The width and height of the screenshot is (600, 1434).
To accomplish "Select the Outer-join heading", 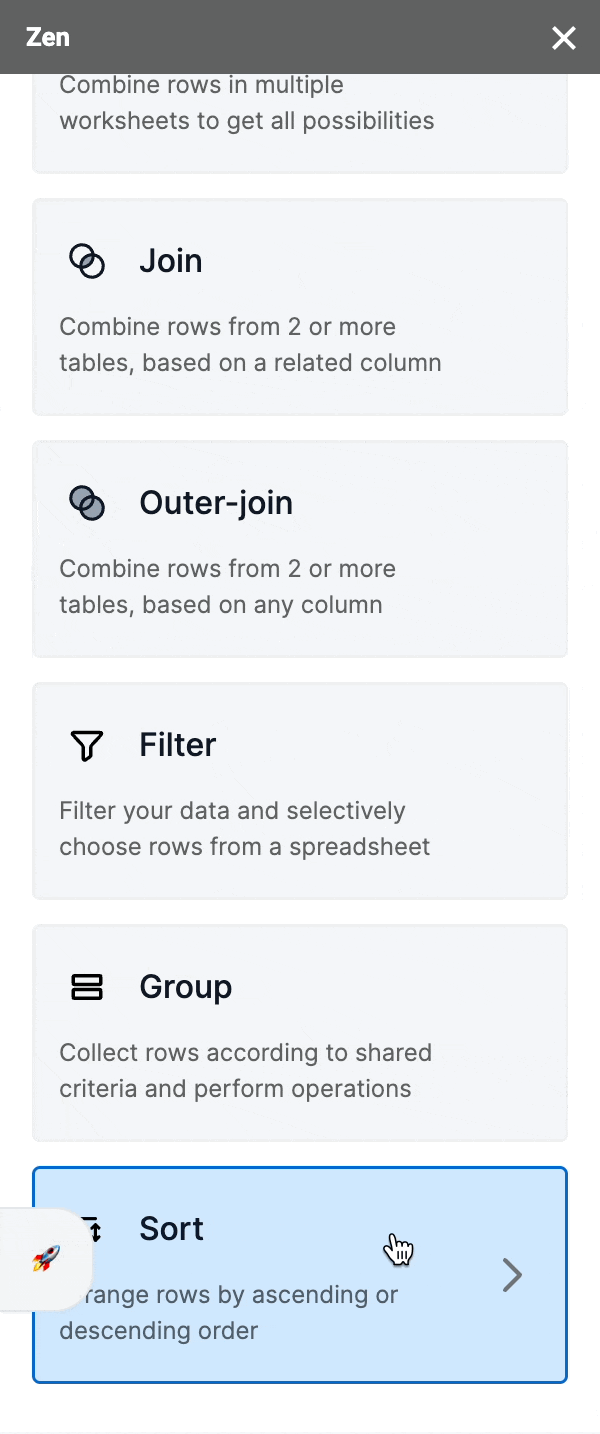I will coord(216,503).
